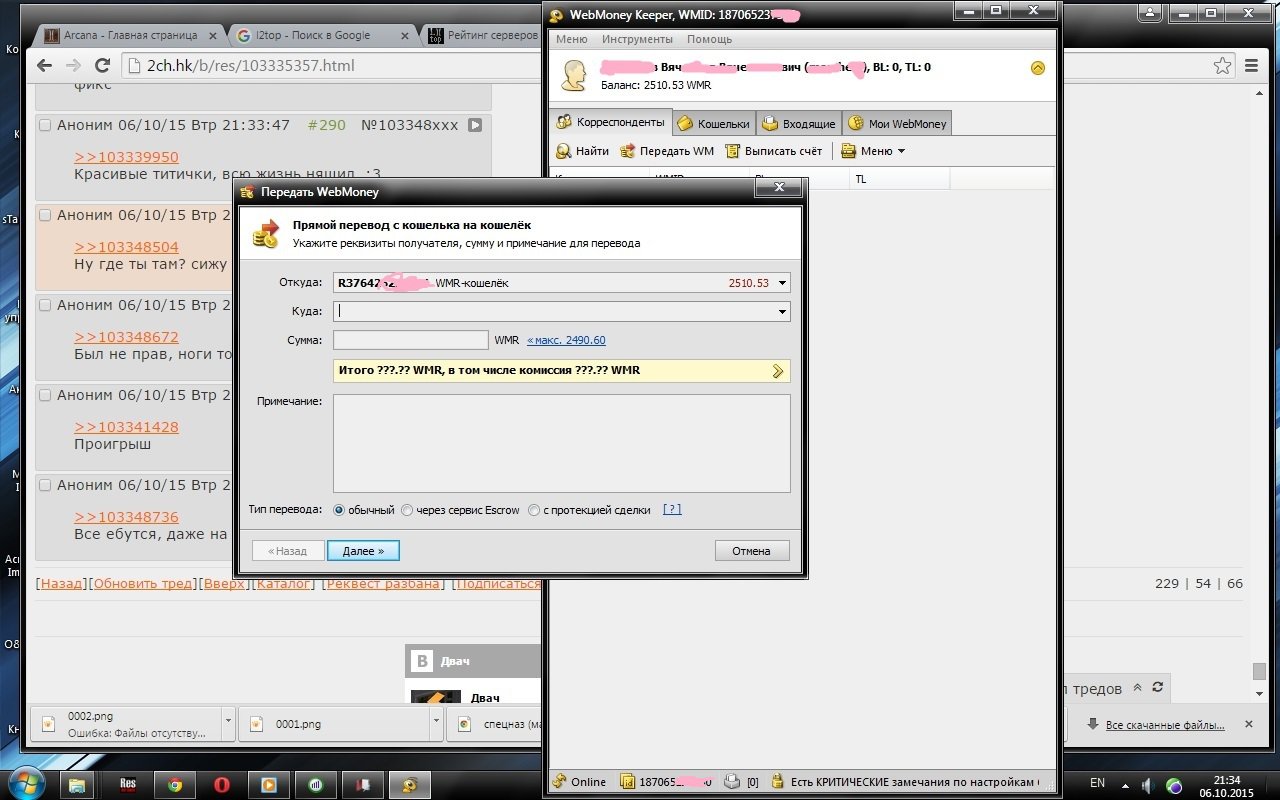The width and height of the screenshot is (1280, 800).
Task: Click the WebMoney Keeper taskbar icon
Action: point(410,784)
